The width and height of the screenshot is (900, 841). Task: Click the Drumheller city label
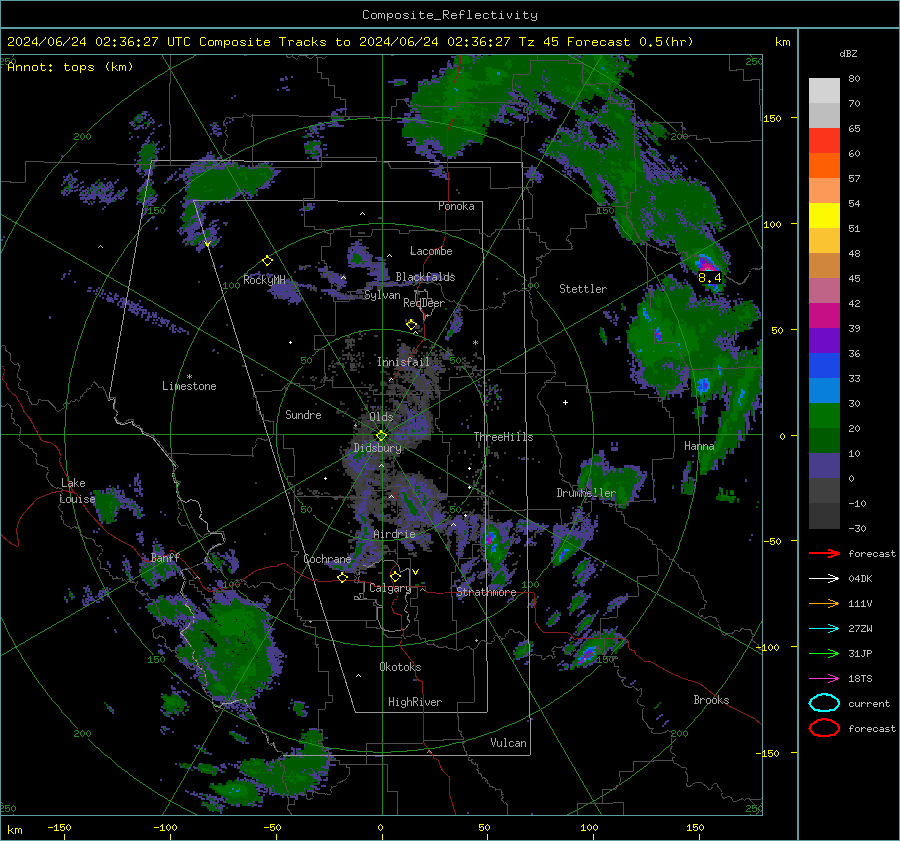point(586,493)
